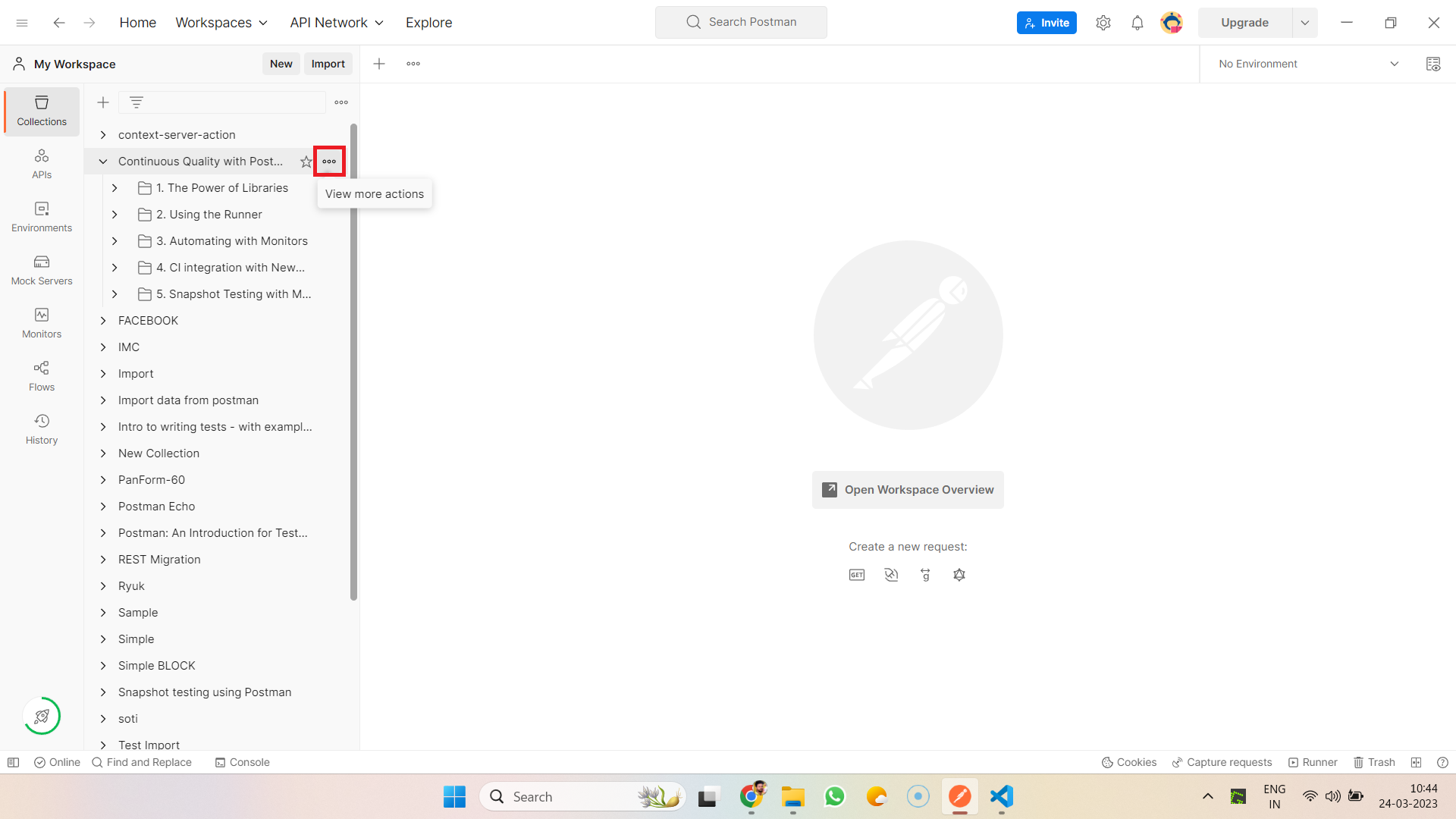This screenshot has width=1456, height=819.
Task: Open the collections panel options ellipsis
Action: click(341, 102)
